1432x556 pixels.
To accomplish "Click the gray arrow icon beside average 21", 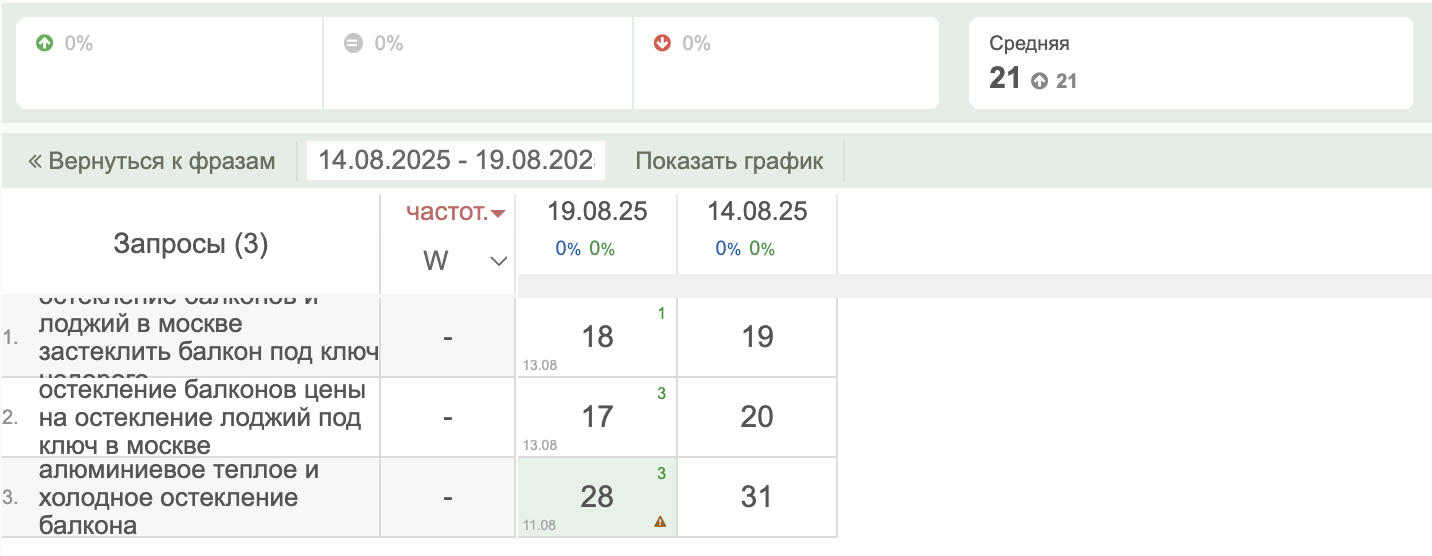I will 1040,81.
